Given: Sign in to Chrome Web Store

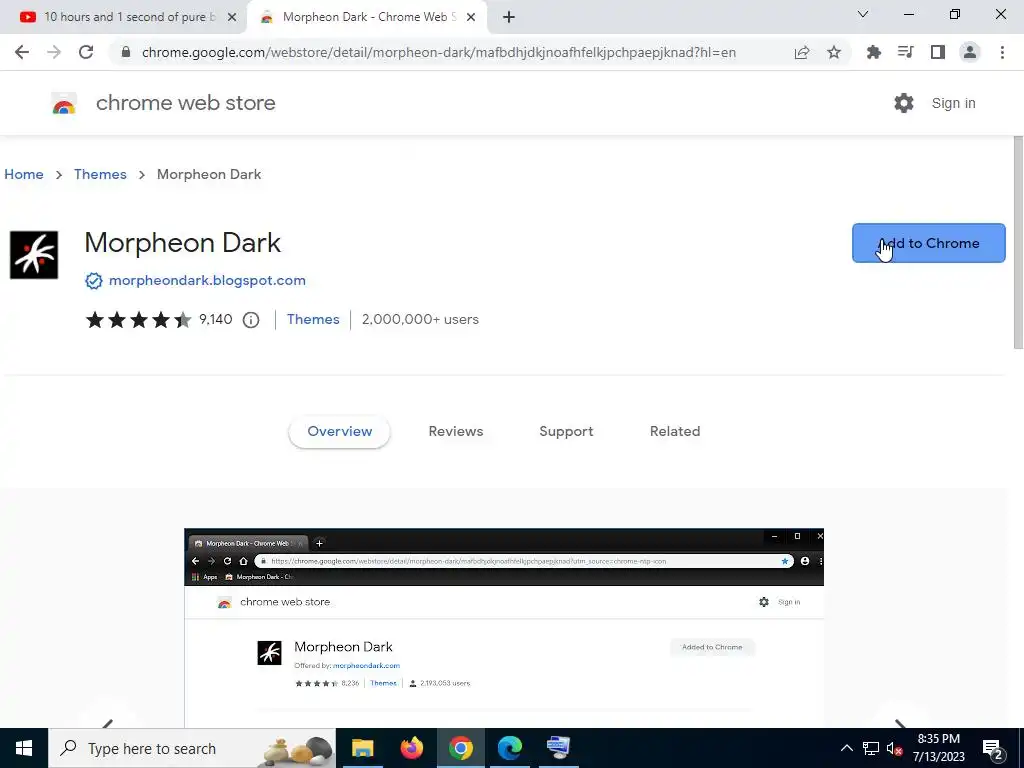Looking at the screenshot, I should click(953, 103).
